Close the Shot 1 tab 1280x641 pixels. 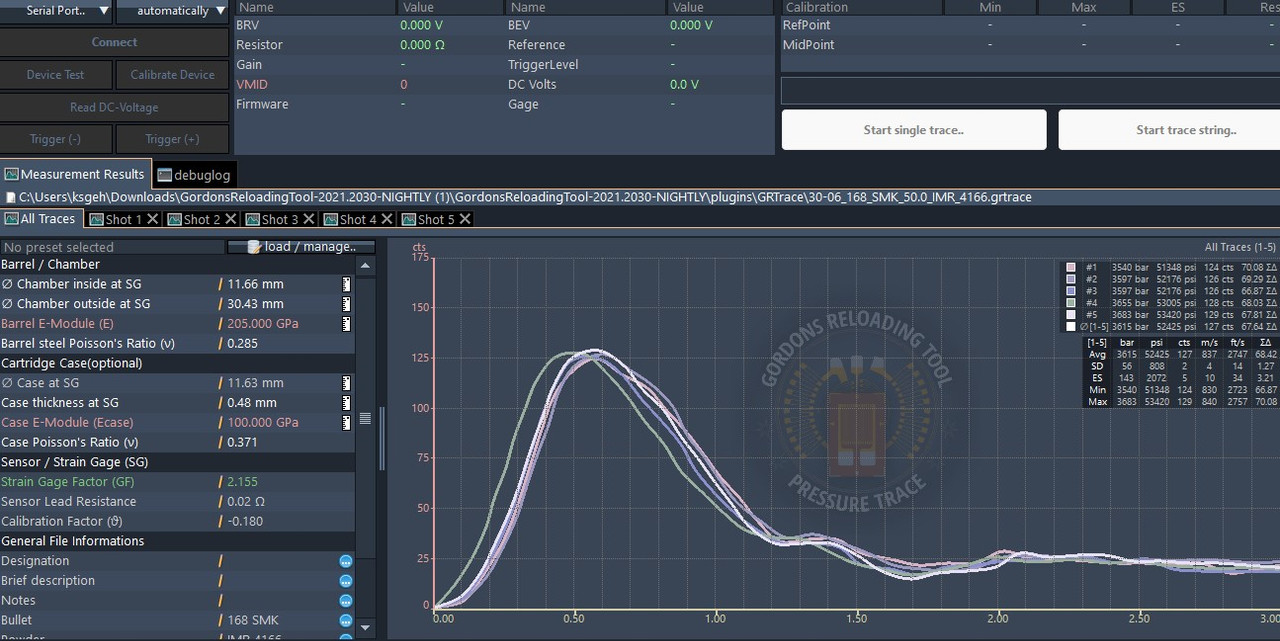pyautogui.click(x=153, y=219)
